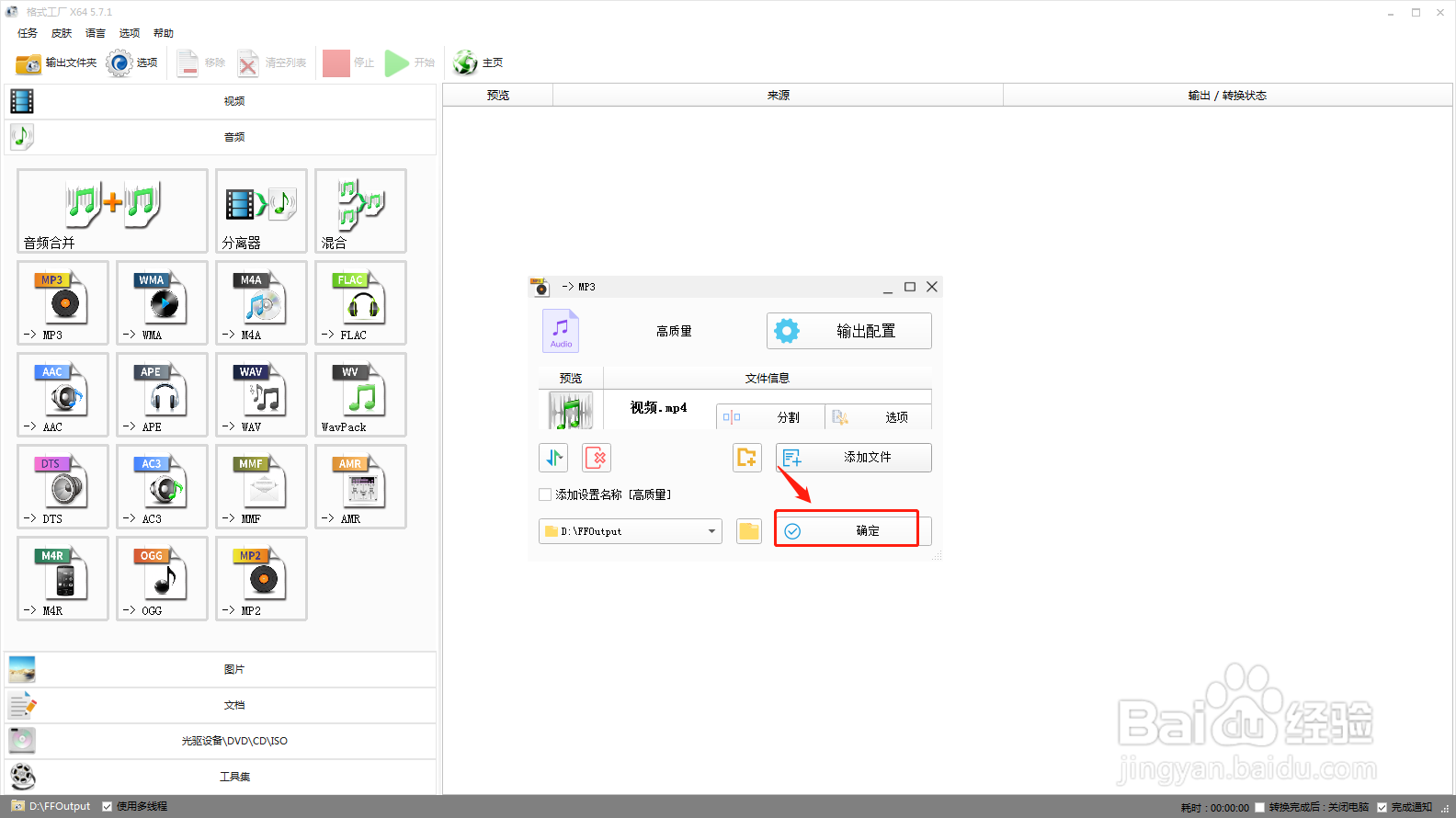1456x818 pixels.
Task: Select the WAV audio format icon
Action: (261, 395)
